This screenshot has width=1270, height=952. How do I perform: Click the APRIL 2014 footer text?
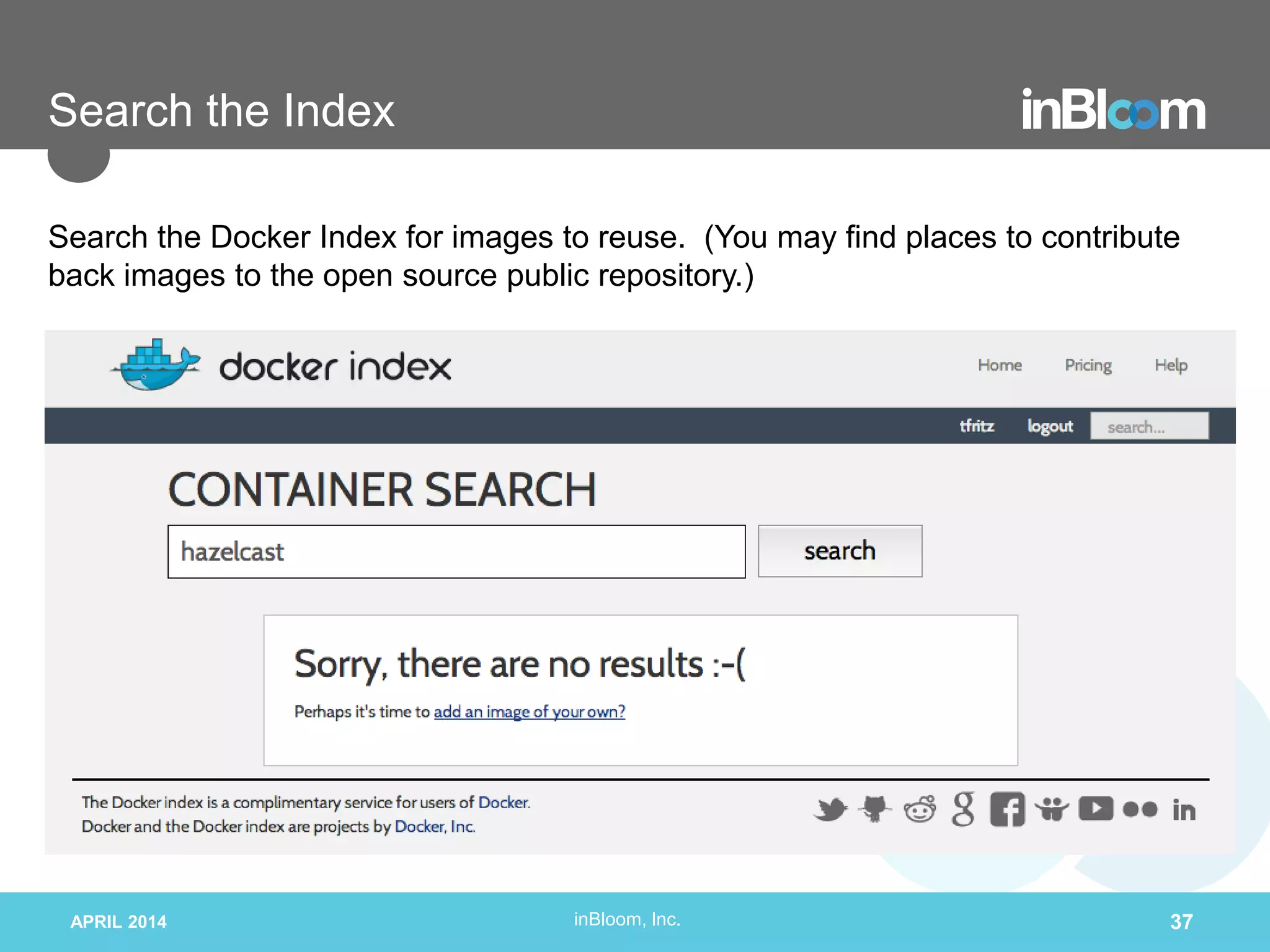(118, 922)
